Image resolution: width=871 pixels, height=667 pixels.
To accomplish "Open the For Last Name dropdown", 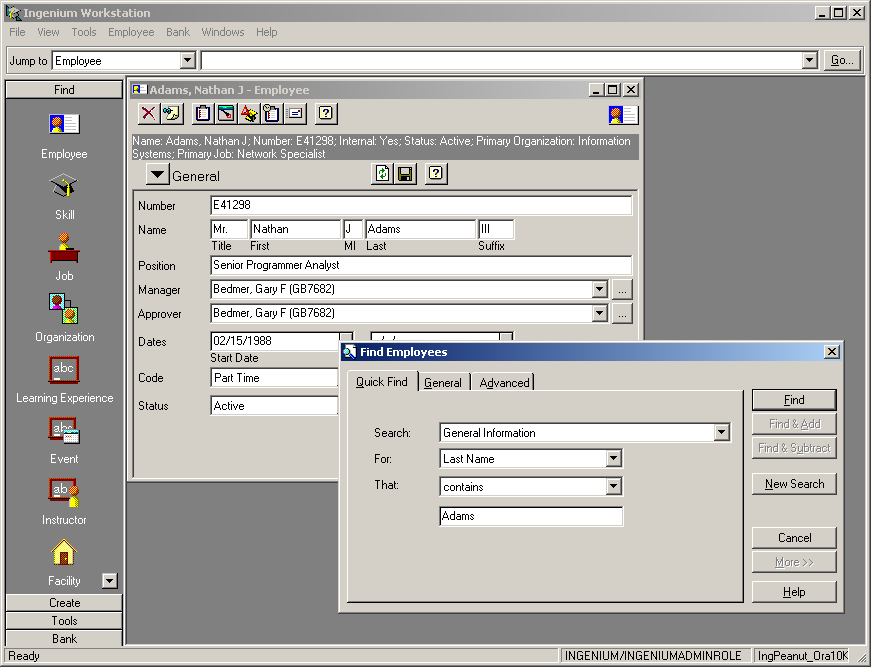I will 614,459.
